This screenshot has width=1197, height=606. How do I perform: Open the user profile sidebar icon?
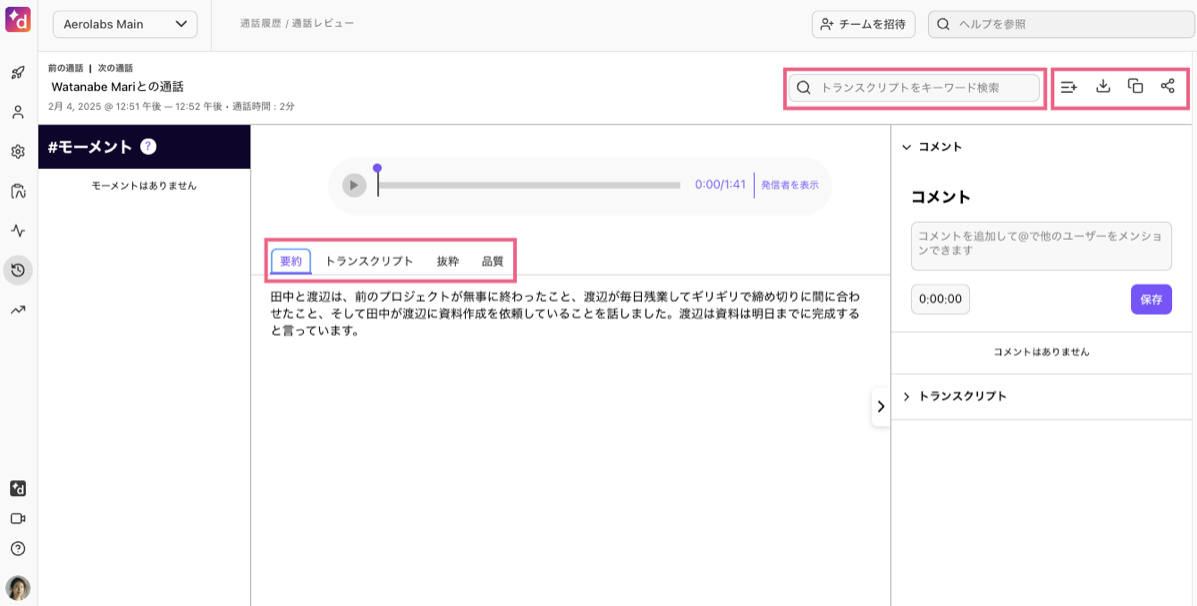18,112
